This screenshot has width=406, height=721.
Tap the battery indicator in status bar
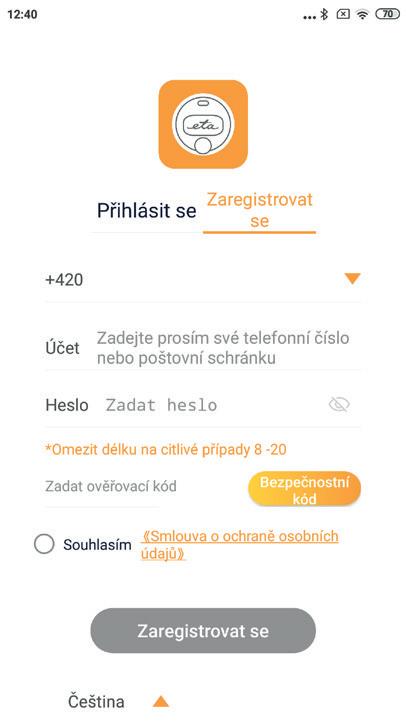(388, 14)
